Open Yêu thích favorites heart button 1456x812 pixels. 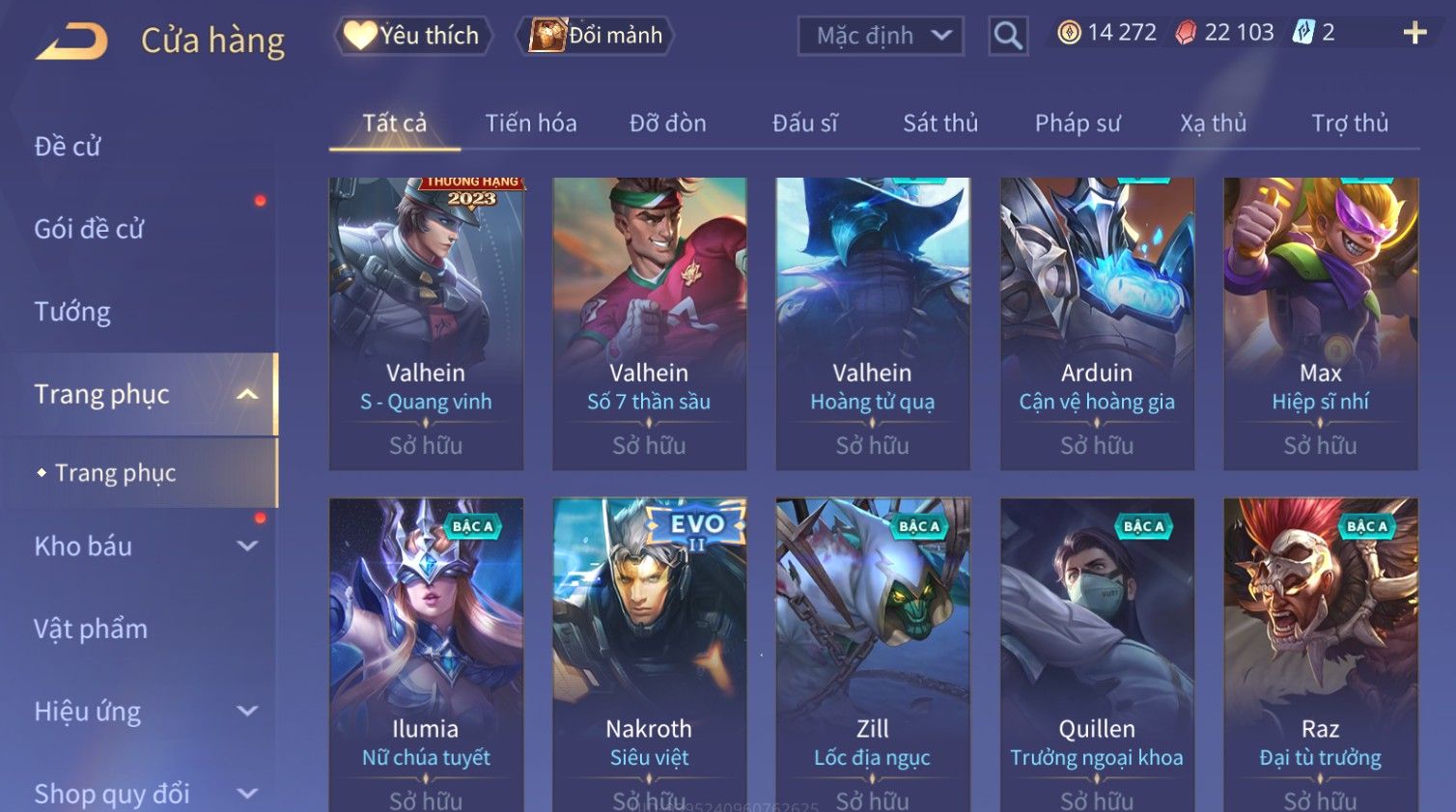tap(413, 36)
